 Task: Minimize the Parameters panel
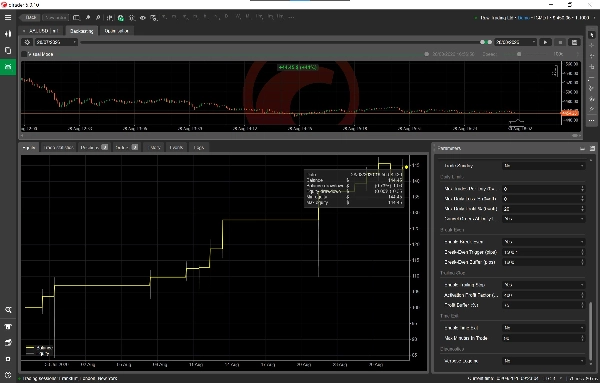point(582,148)
